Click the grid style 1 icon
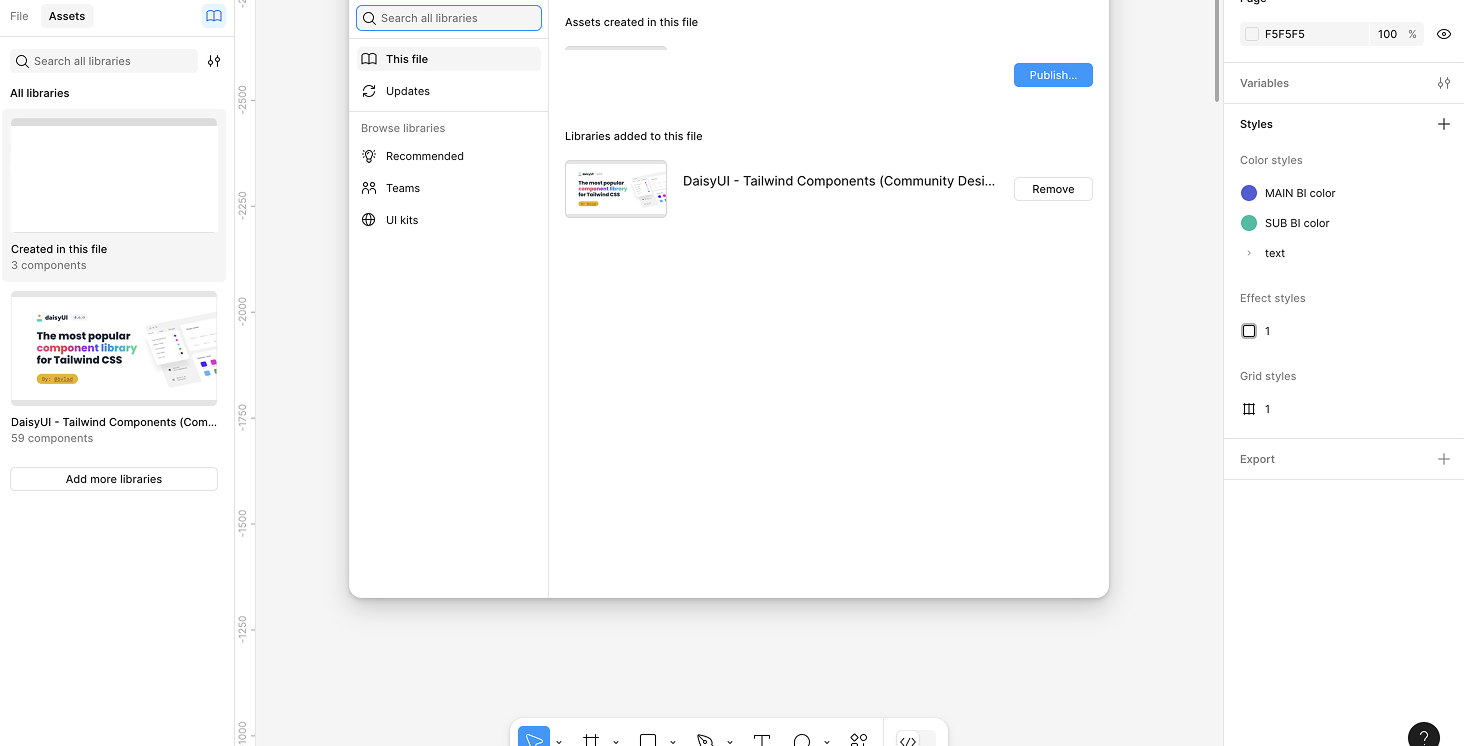This screenshot has height=746, width=1464. (1249, 409)
